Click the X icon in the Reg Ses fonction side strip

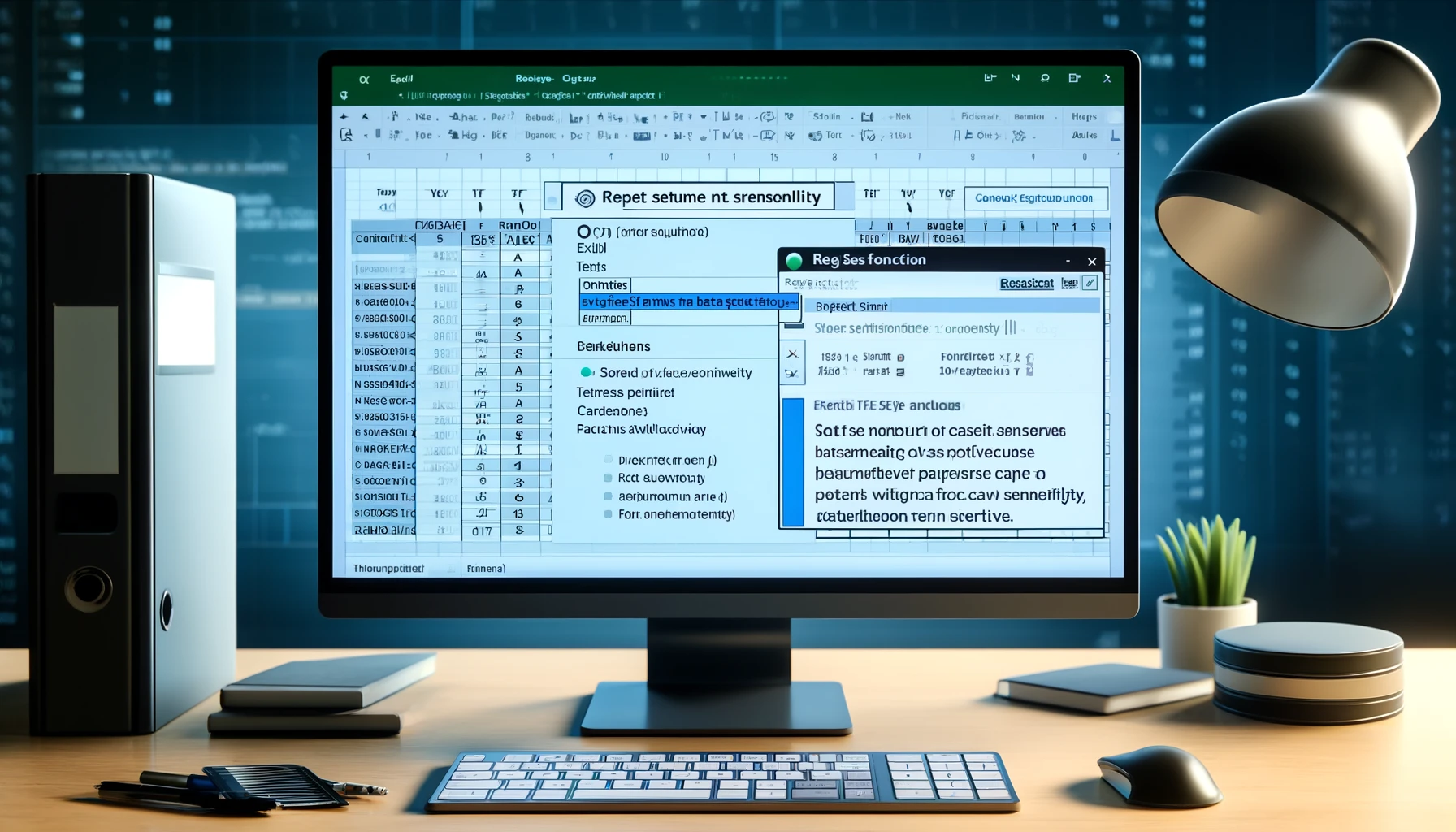pos(792,354)
